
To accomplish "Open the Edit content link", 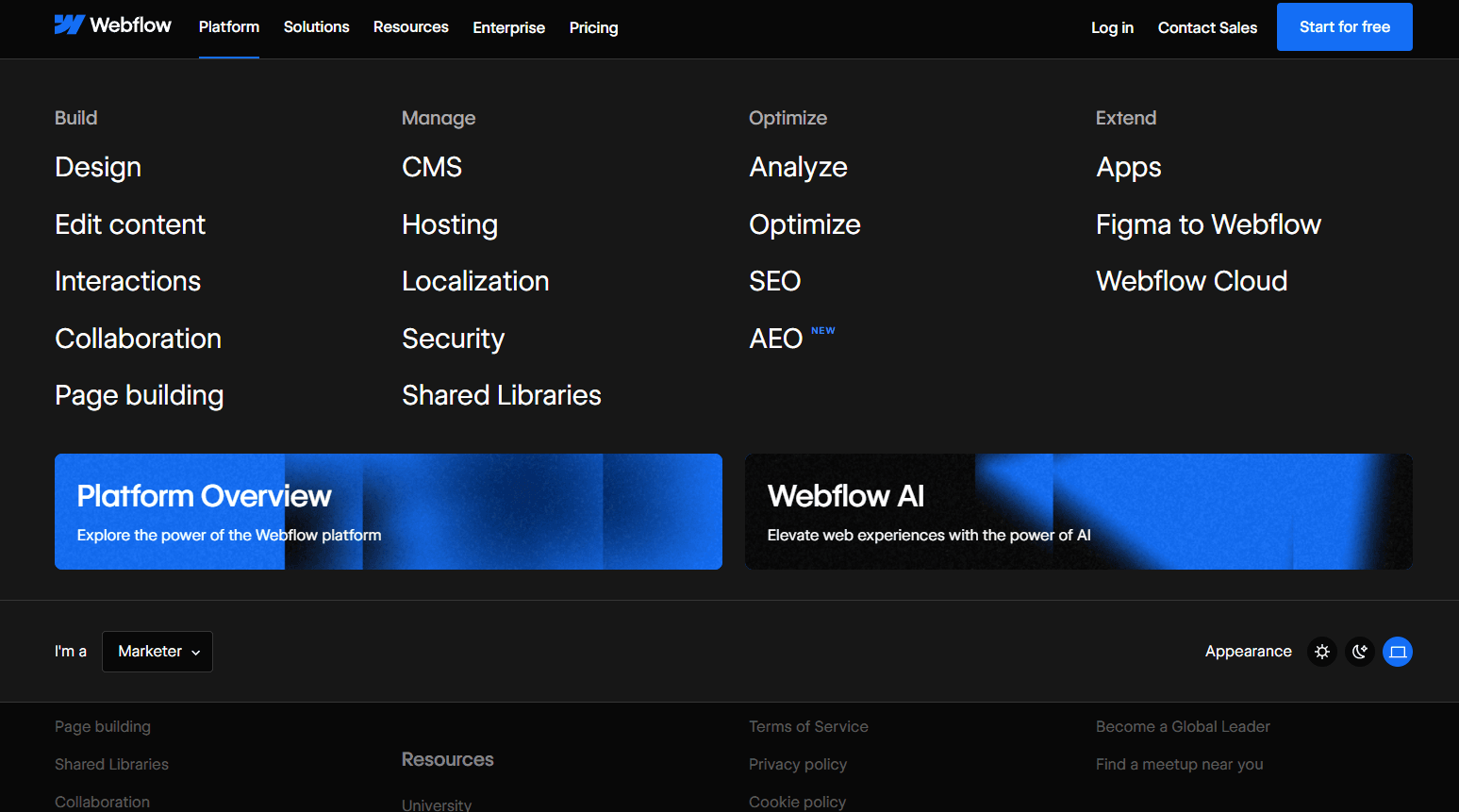I will coord(130,224).
